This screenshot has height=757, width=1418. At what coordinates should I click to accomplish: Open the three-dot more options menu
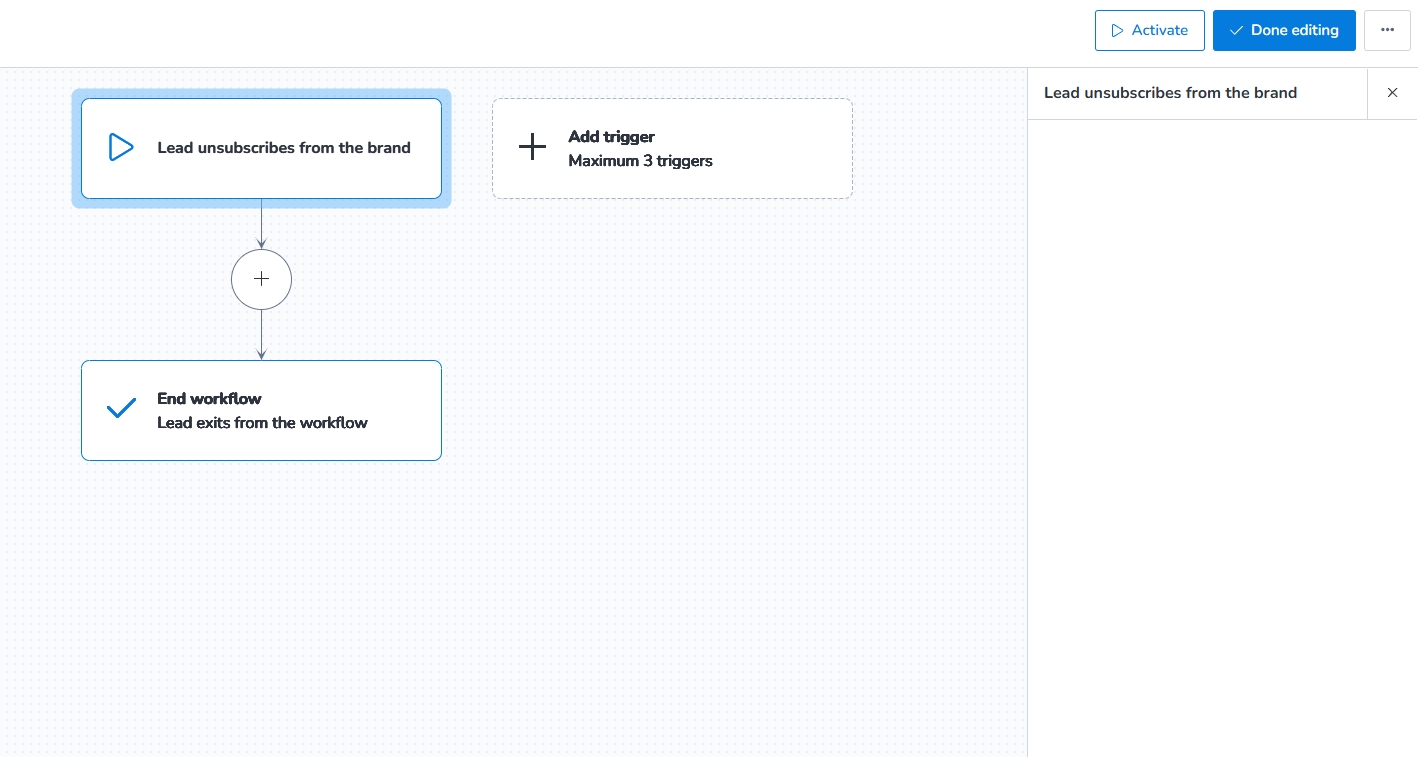tap(1387, 30)
